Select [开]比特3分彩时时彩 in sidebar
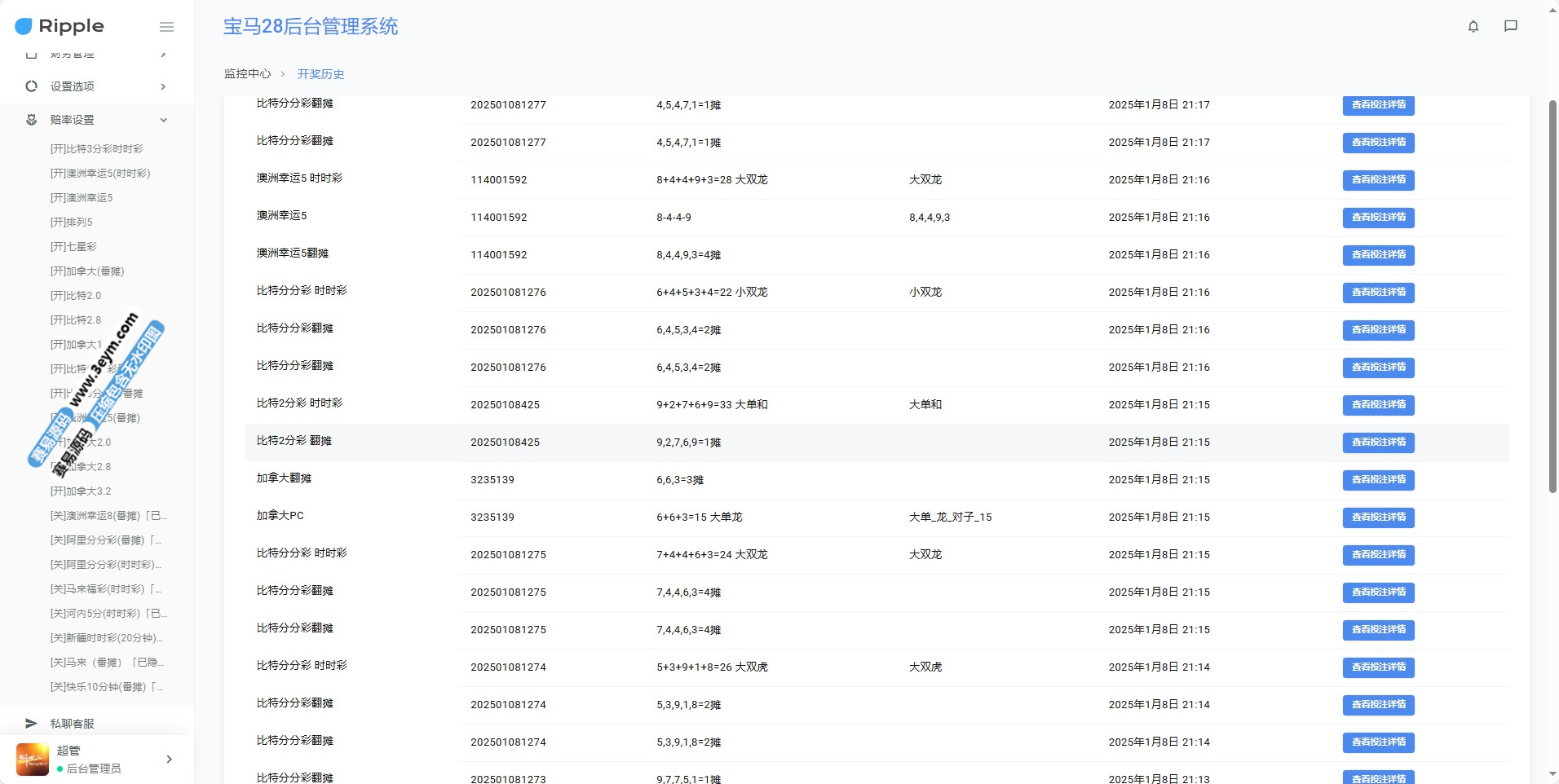Viewport: 1559px width, 784px height. 96,149
